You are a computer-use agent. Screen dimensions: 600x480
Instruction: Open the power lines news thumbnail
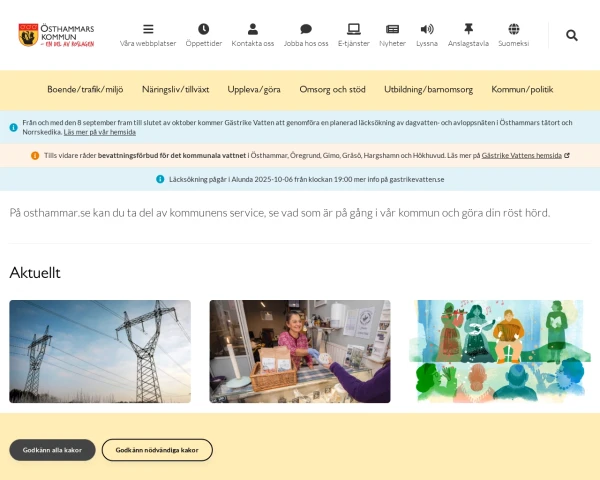100,351
